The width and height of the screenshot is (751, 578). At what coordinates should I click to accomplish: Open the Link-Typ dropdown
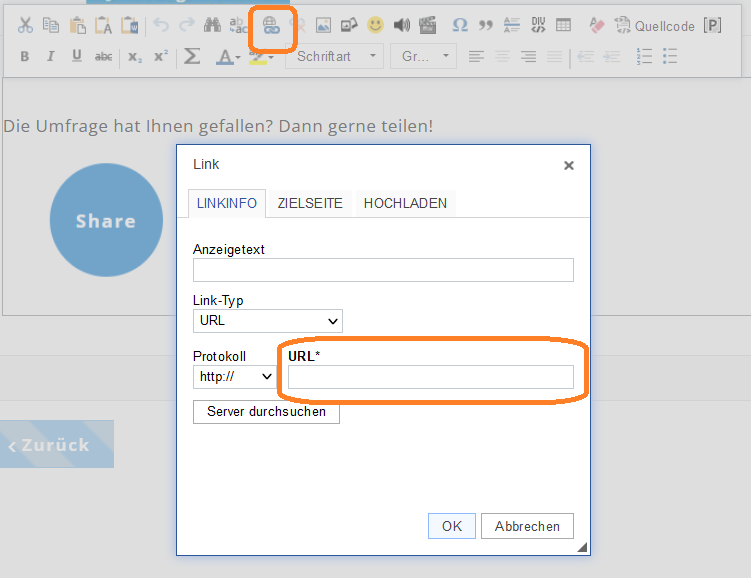(268, 321)
